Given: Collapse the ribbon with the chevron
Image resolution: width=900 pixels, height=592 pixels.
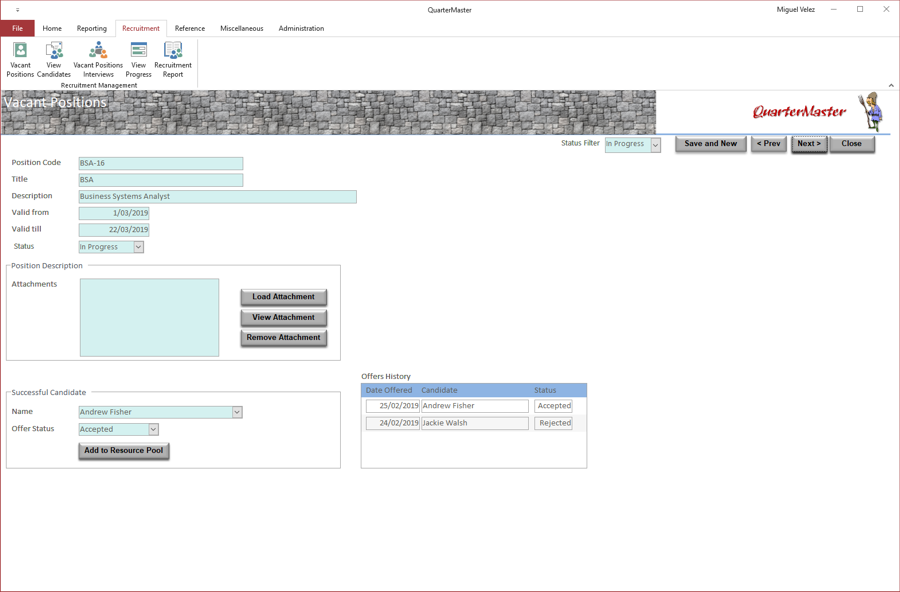Looking at the screenshot, I should (891, 85).
